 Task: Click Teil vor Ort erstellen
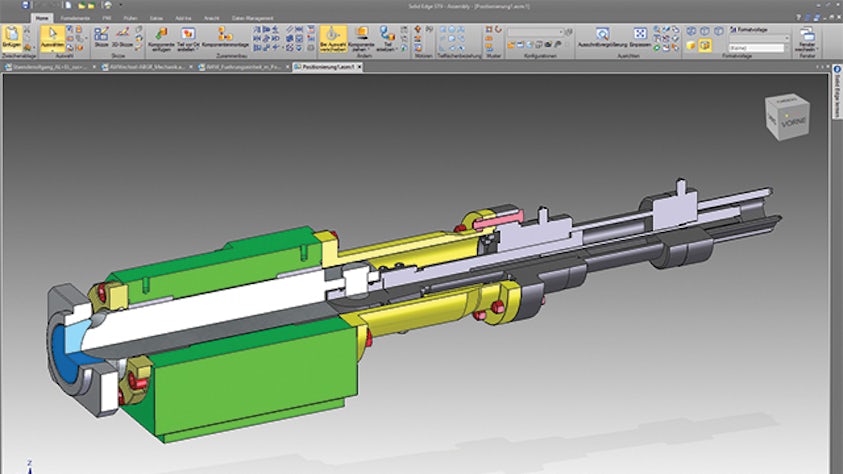tap(188, 39)
